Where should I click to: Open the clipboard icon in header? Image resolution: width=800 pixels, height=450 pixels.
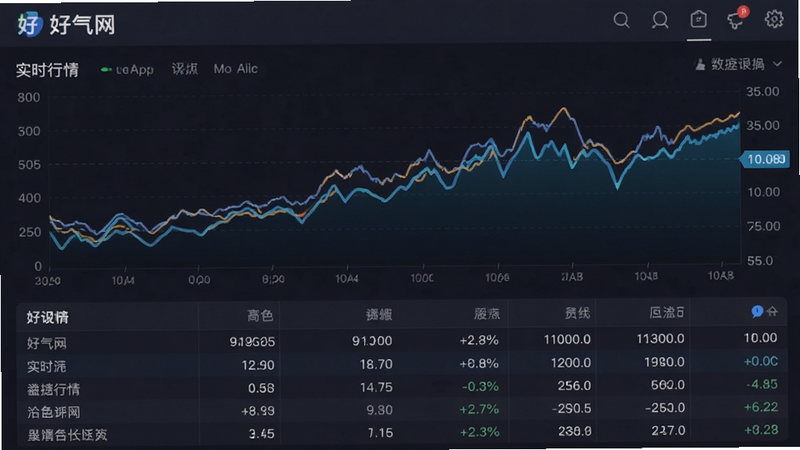pyautogui.click(x=698, y=20)
